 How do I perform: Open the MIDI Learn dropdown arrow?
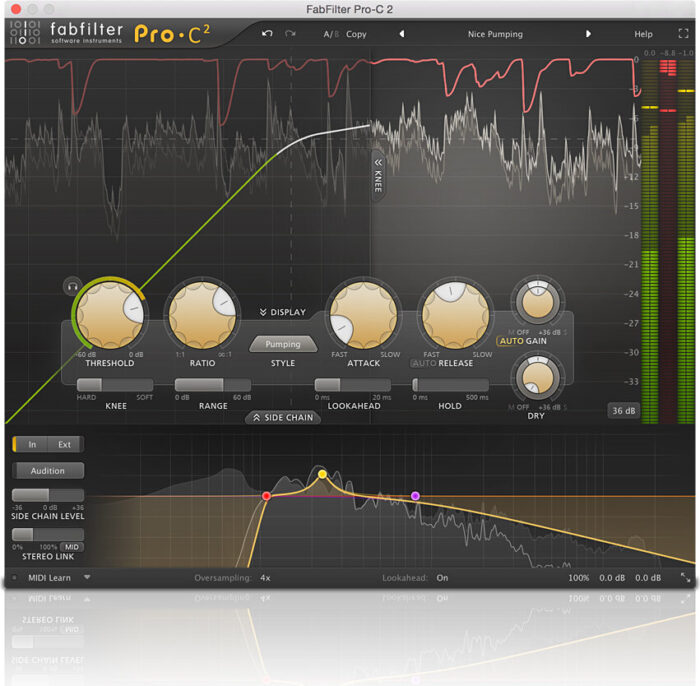(88, 578)
